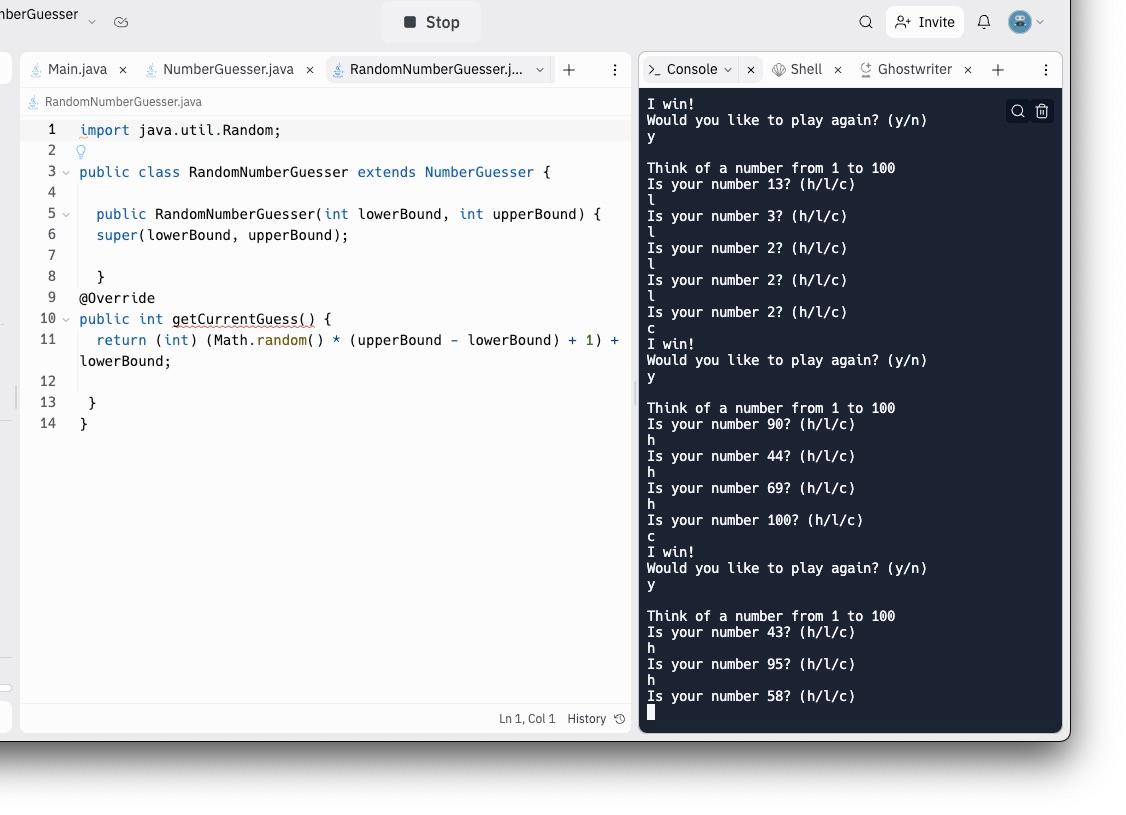Click the Invite button
Viewport: 1126px width, 815px height.
pyautogui.click(x=924, y=21)
